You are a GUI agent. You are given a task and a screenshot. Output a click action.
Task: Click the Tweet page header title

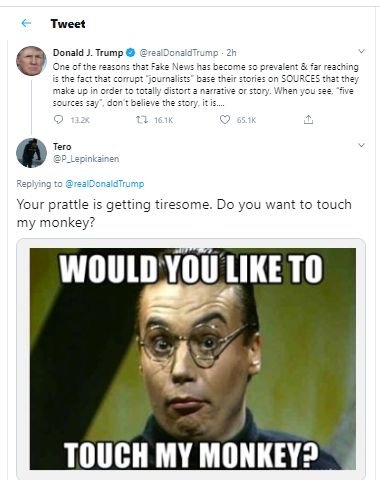pyautogui.click(x=68, y=24)
